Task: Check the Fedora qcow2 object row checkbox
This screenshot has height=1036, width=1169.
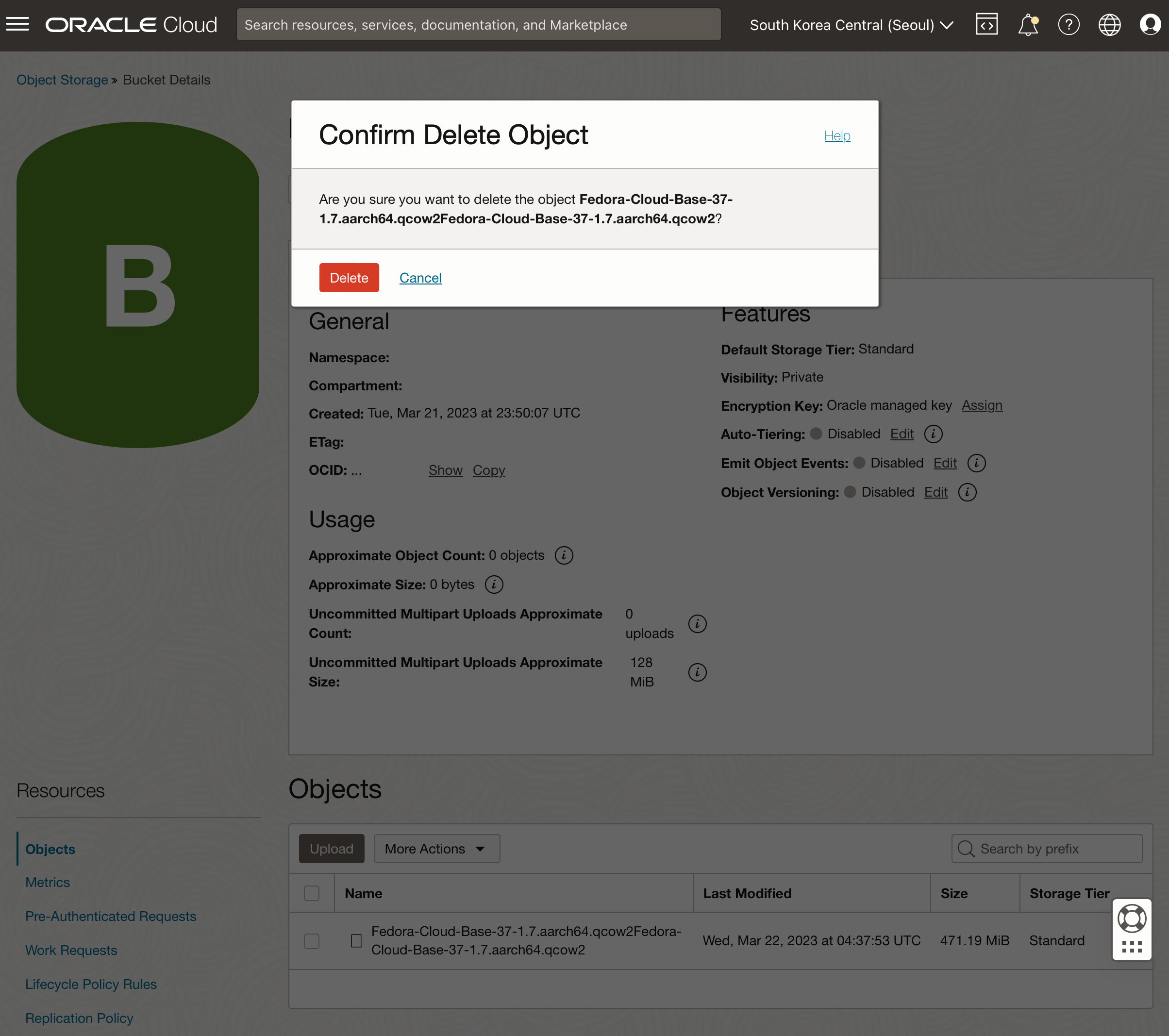Action: pos(312,941)
